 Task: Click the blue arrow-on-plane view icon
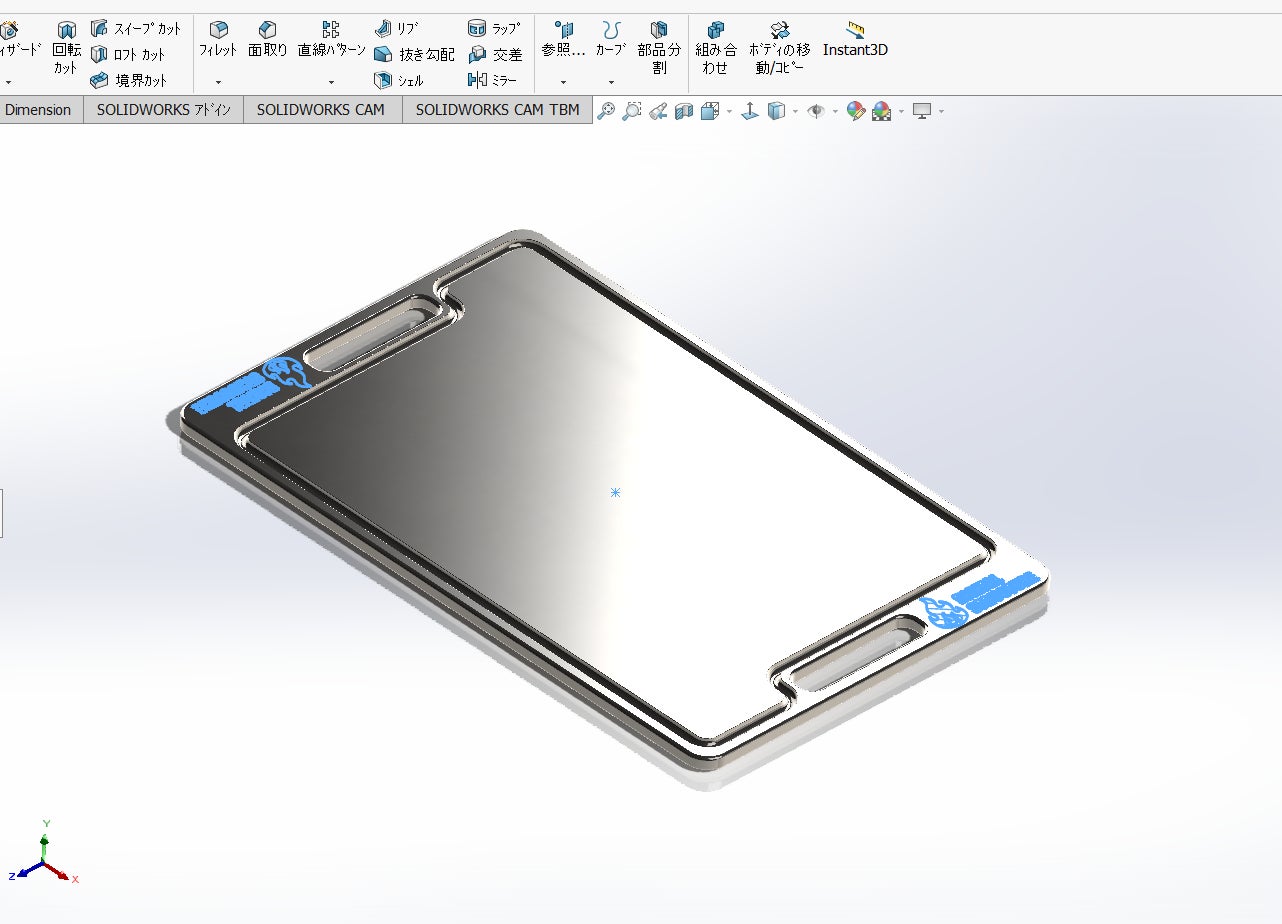[x=750, y=111]
